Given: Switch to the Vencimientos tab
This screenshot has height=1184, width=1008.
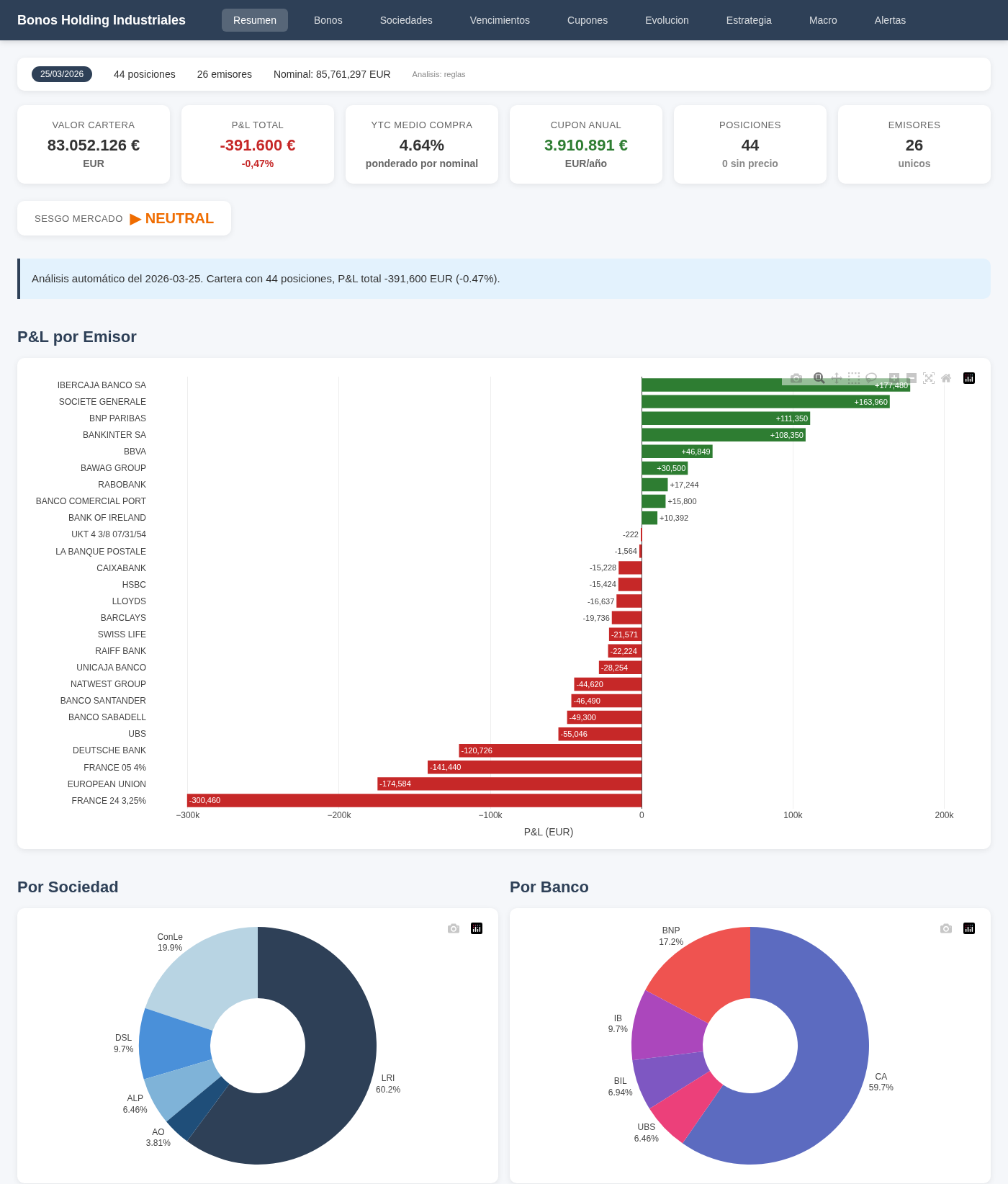Looking at the screenshot, I should coord(500,20).
